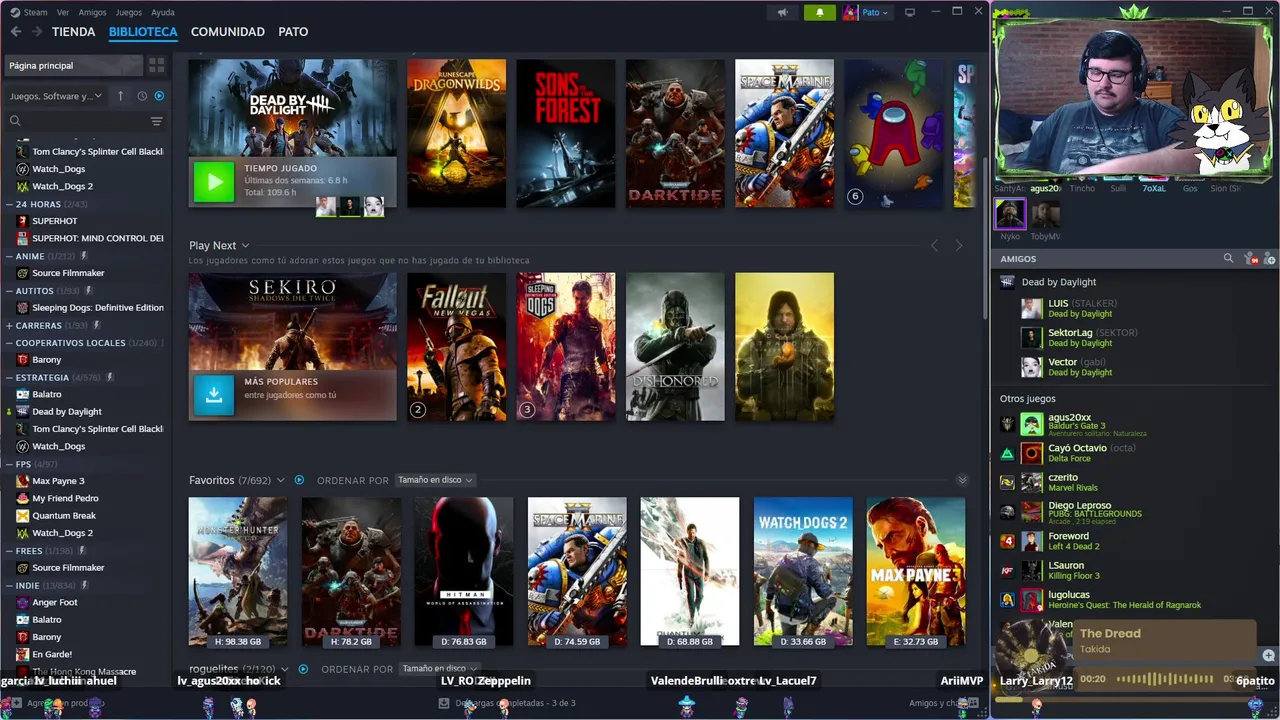Viewport: 1280px width, 720px height.
Task: Open Tamaño en disco sort dropdown for Favoritos
Action: tap(435, 480)
